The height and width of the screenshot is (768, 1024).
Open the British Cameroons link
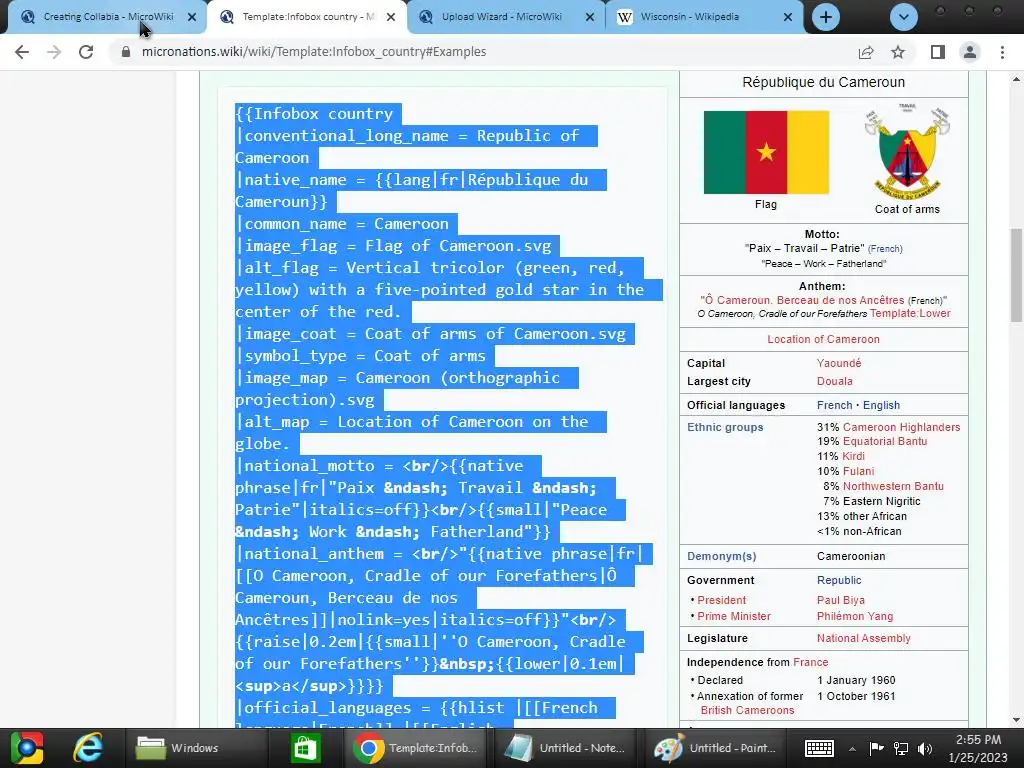[747, 711]
